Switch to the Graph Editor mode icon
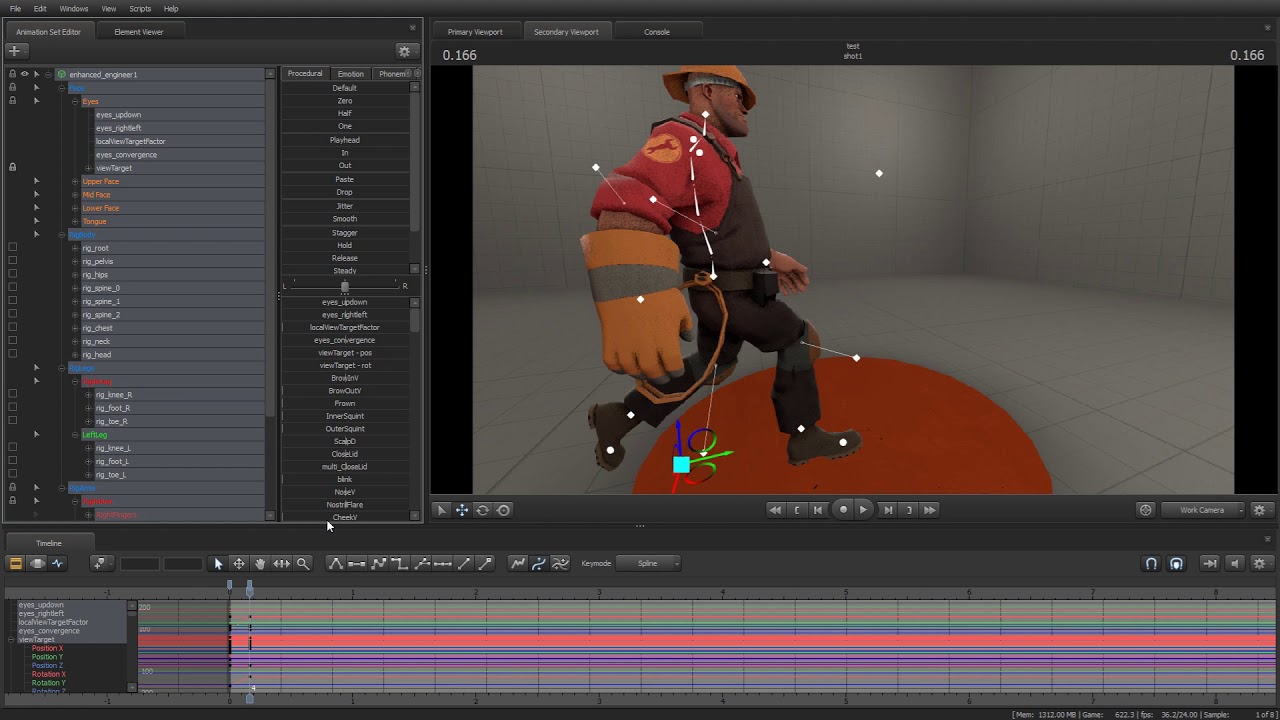The width and height of the screenshot is (1280, 720). (x=57, y=563)
